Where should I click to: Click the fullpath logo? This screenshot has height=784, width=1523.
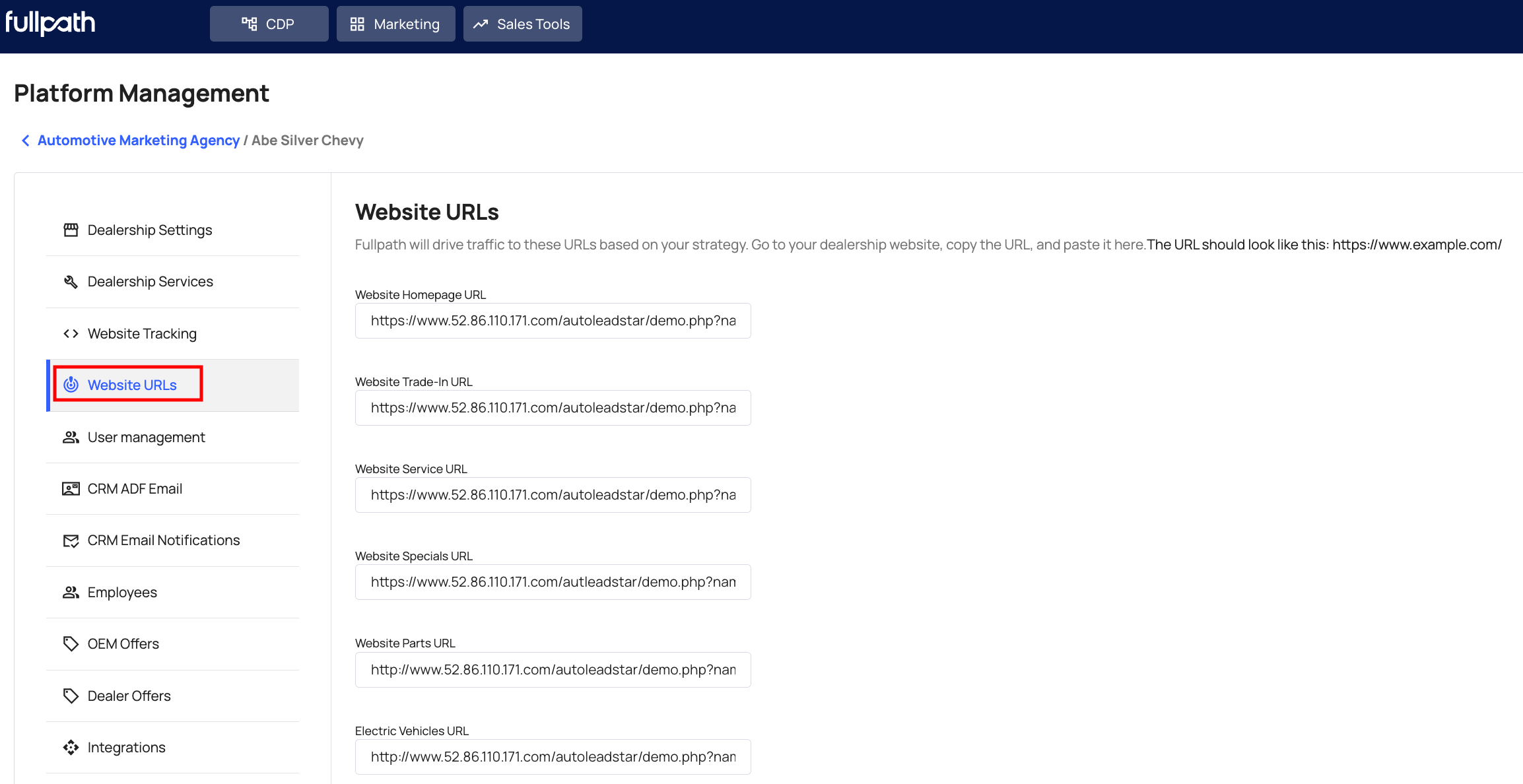click(x=50, y=22)
